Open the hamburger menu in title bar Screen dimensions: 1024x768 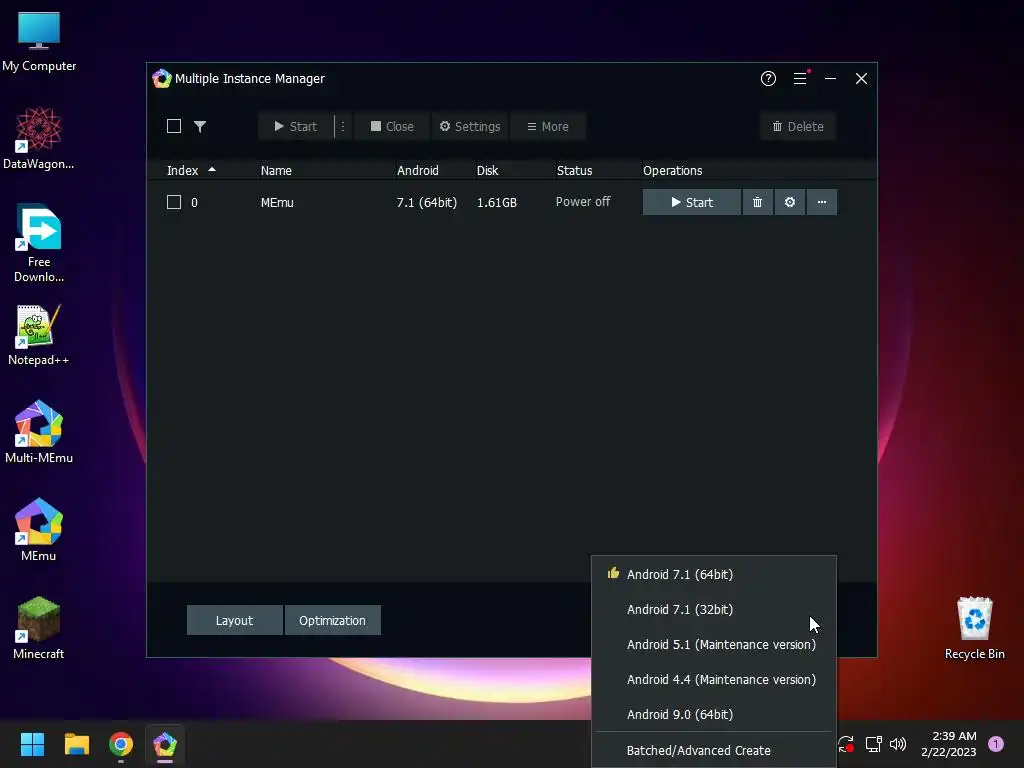point(800,78)
